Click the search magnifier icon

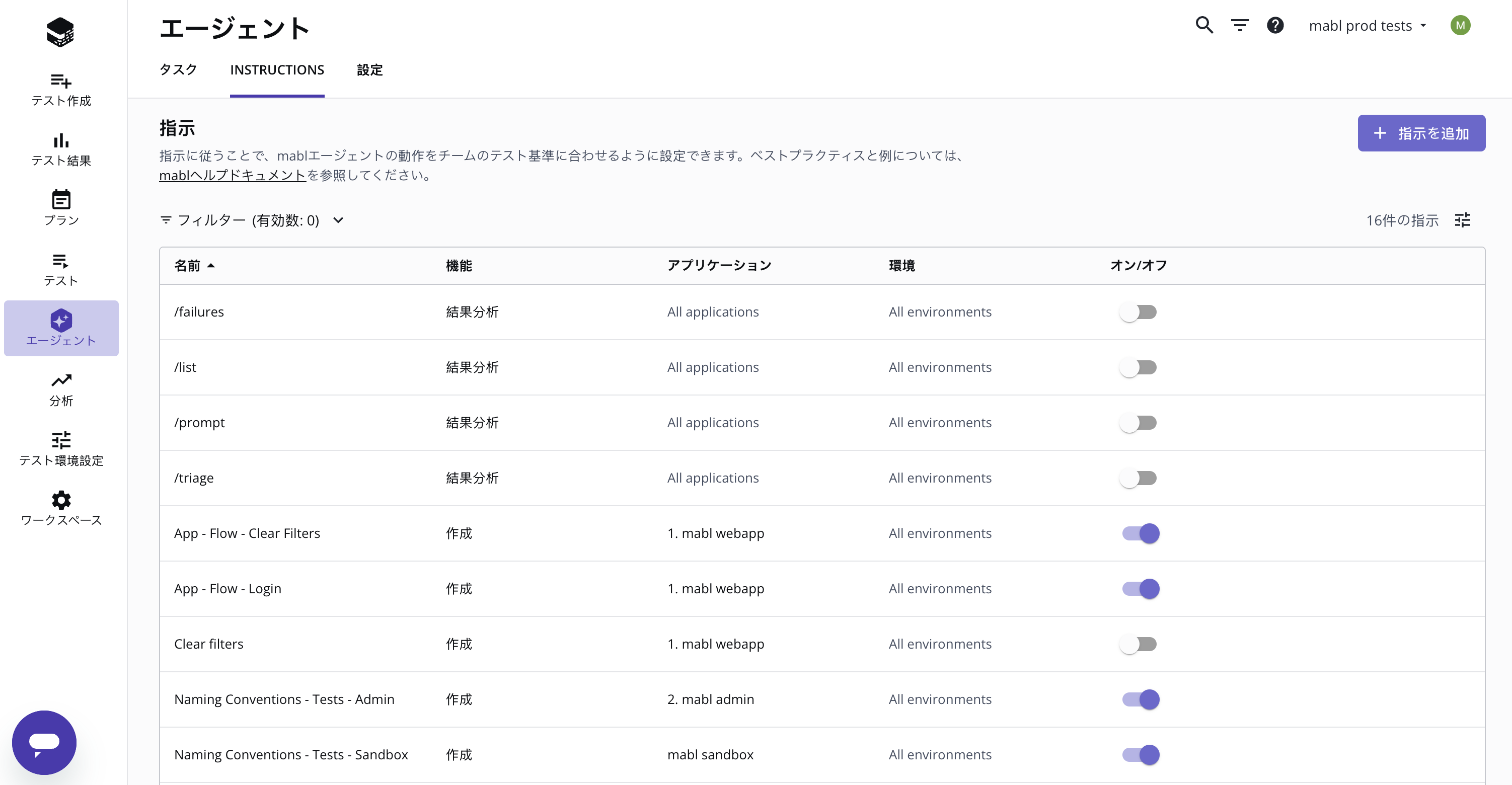(1204, 25)
